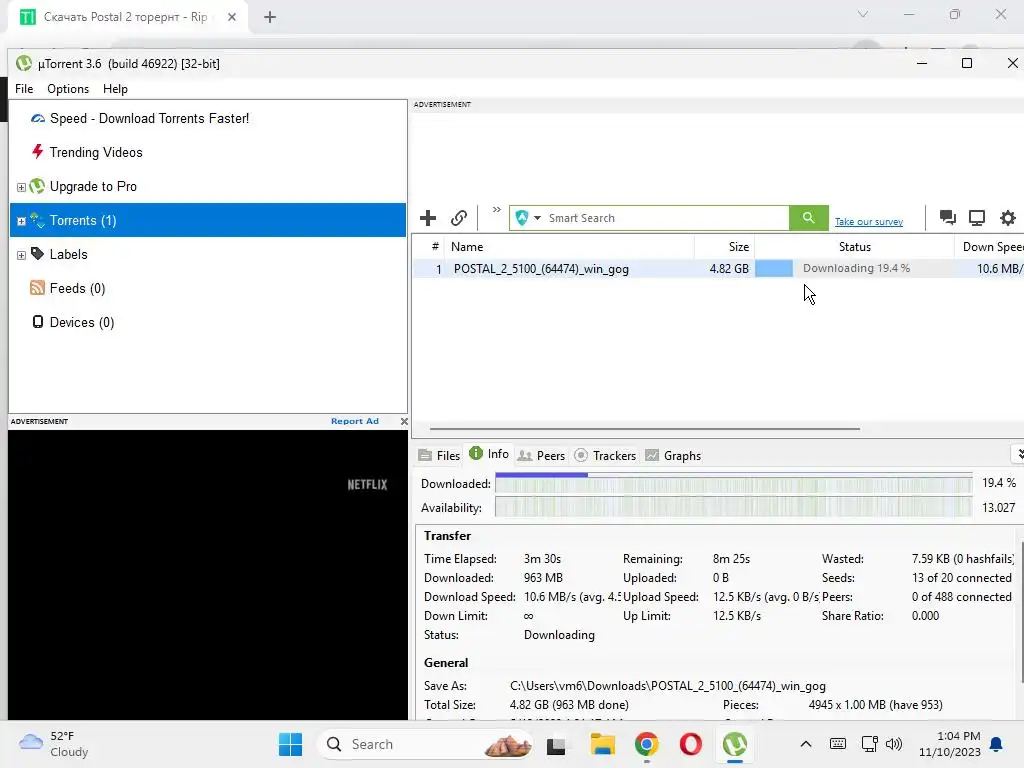
Task: Open the Help menu
Action: tap(115, 89)
